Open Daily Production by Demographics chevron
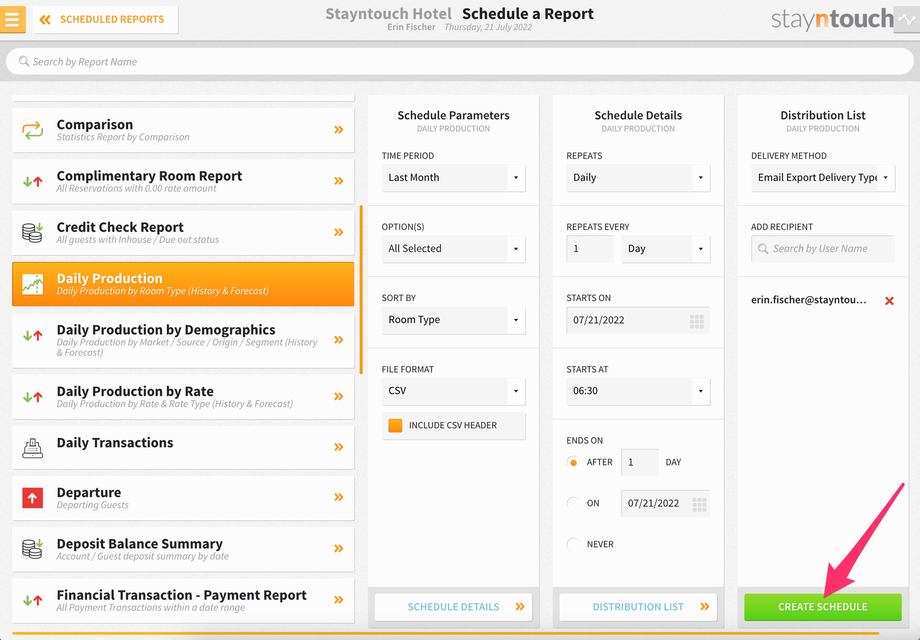 339,340
